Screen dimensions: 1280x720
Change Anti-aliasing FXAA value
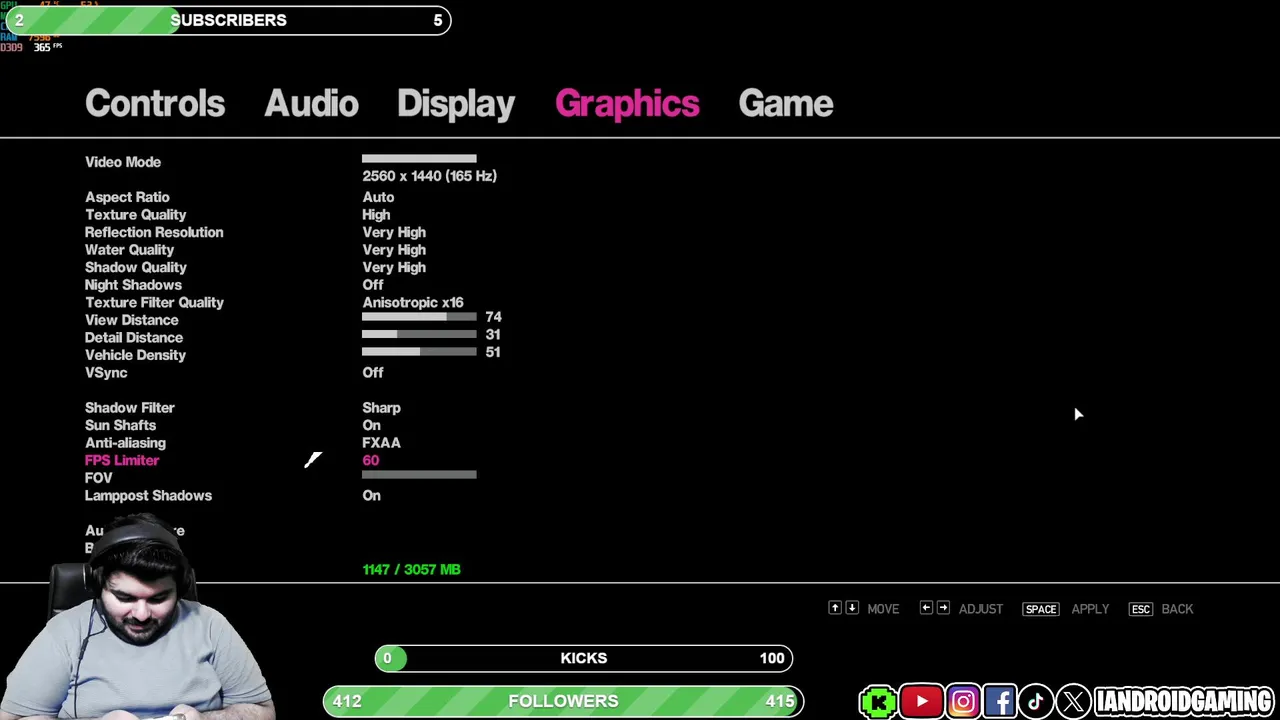coord(381,443)
